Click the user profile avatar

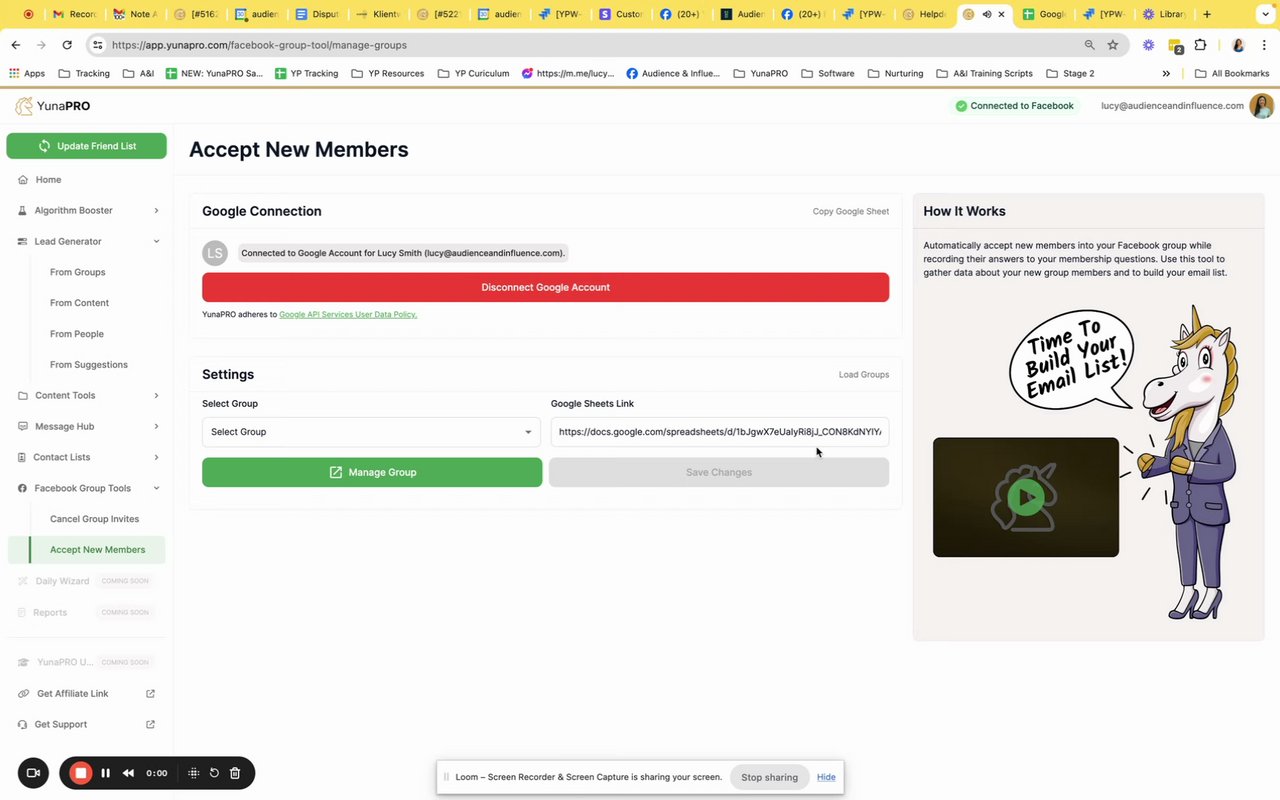click(x=1262, y=106)
